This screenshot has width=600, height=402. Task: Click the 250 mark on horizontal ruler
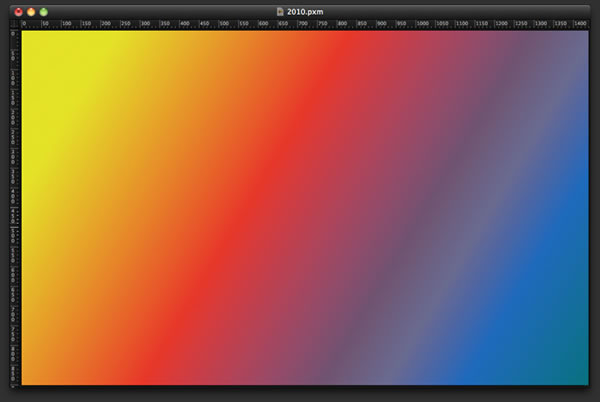(x=126, y=24)
